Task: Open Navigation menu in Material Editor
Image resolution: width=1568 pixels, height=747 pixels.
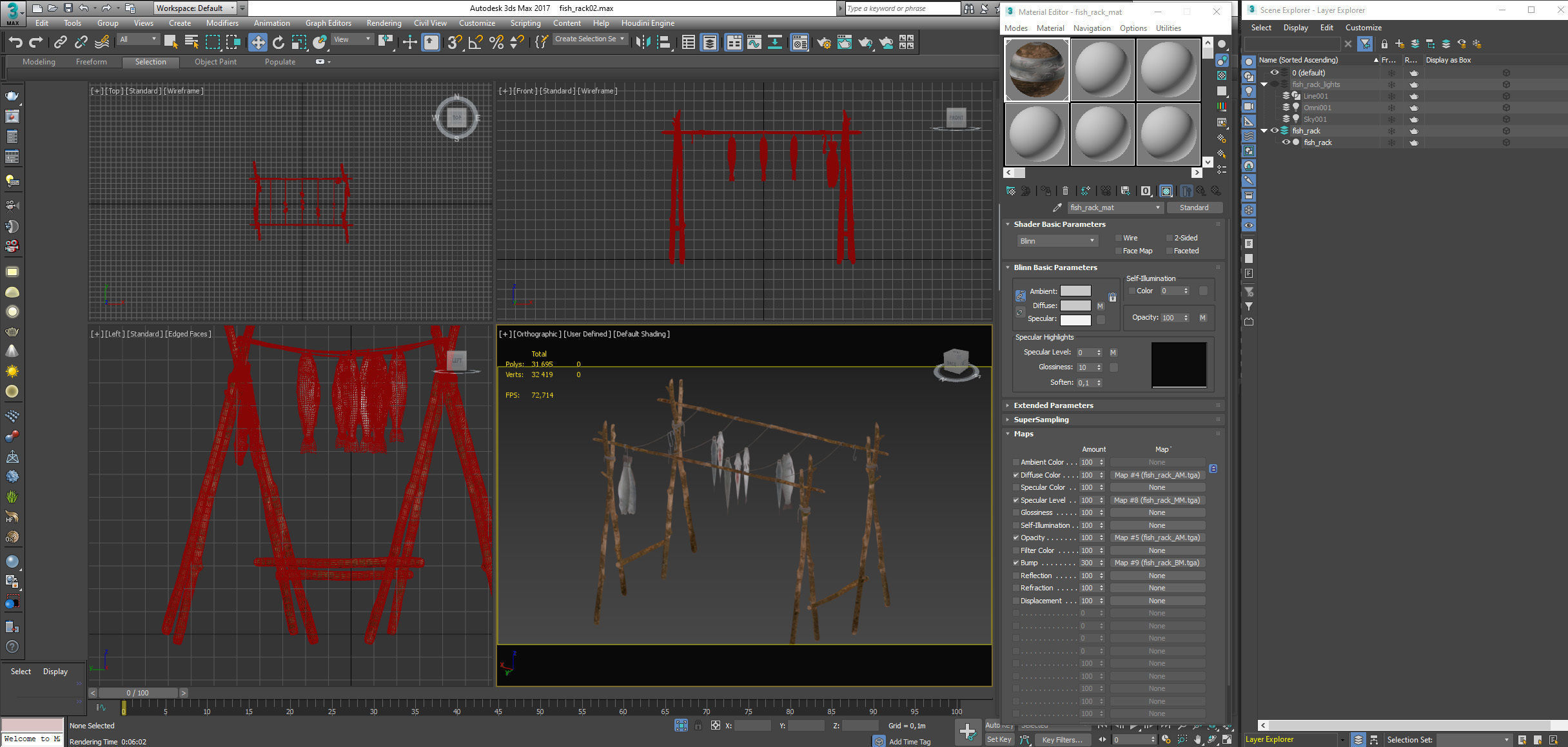Action: [1092, 28]
